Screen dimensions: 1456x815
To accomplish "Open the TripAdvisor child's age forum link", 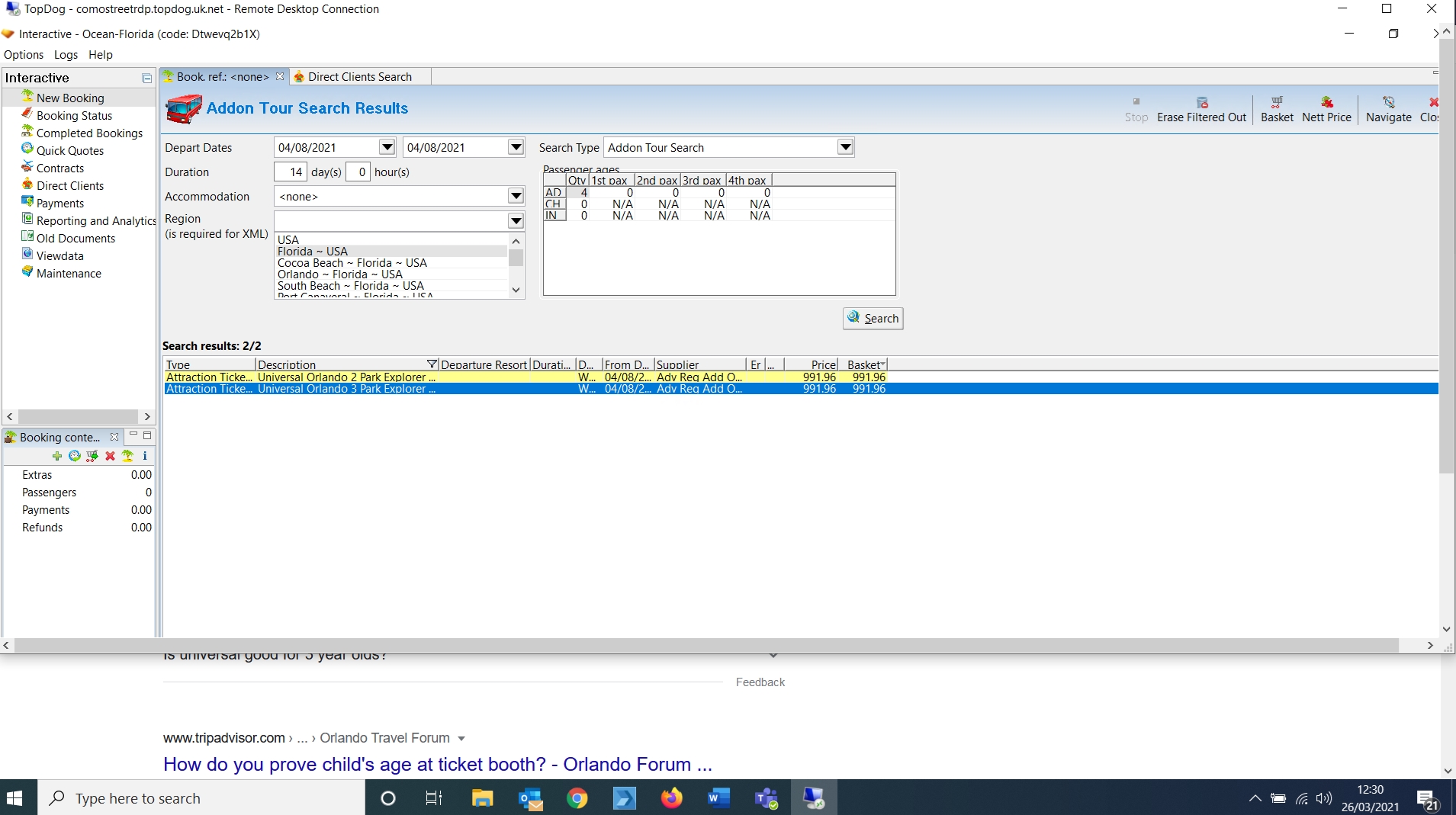I will tap(438, 764).
